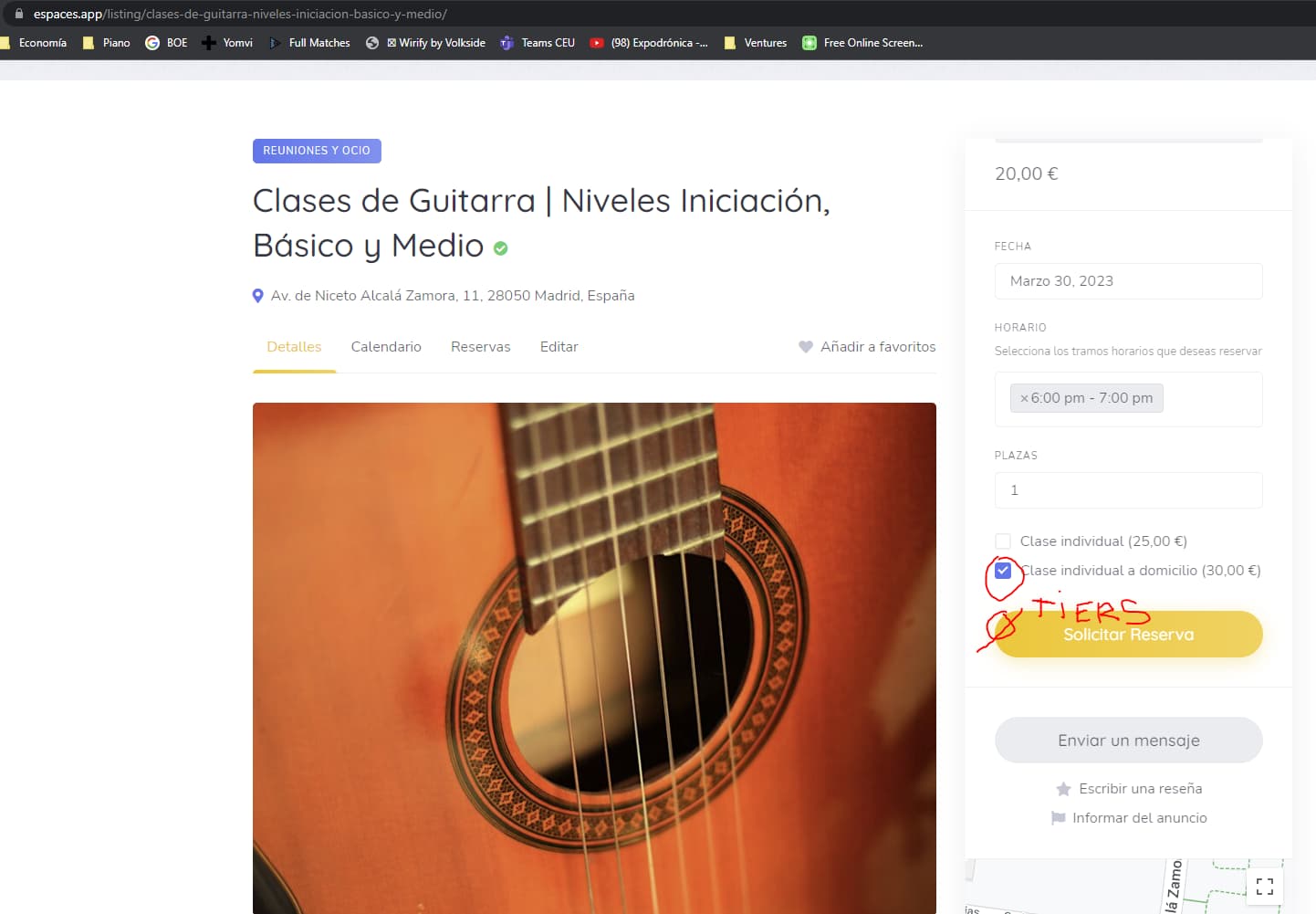Viewport: 1316px width, 914px height.
Task: Remove the 6:00 pm - 7:00 pm time slot
Action: [1024, 398]
